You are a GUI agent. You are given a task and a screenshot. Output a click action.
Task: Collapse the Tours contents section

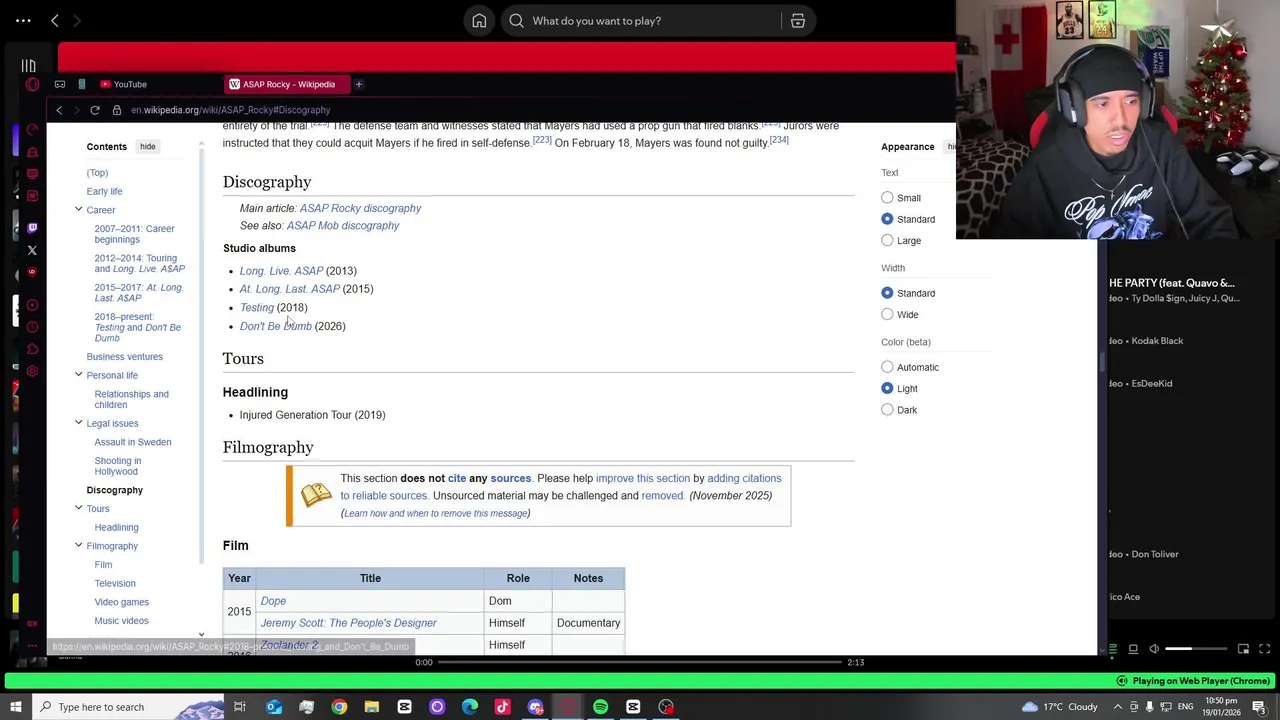(x=78, y=508)
